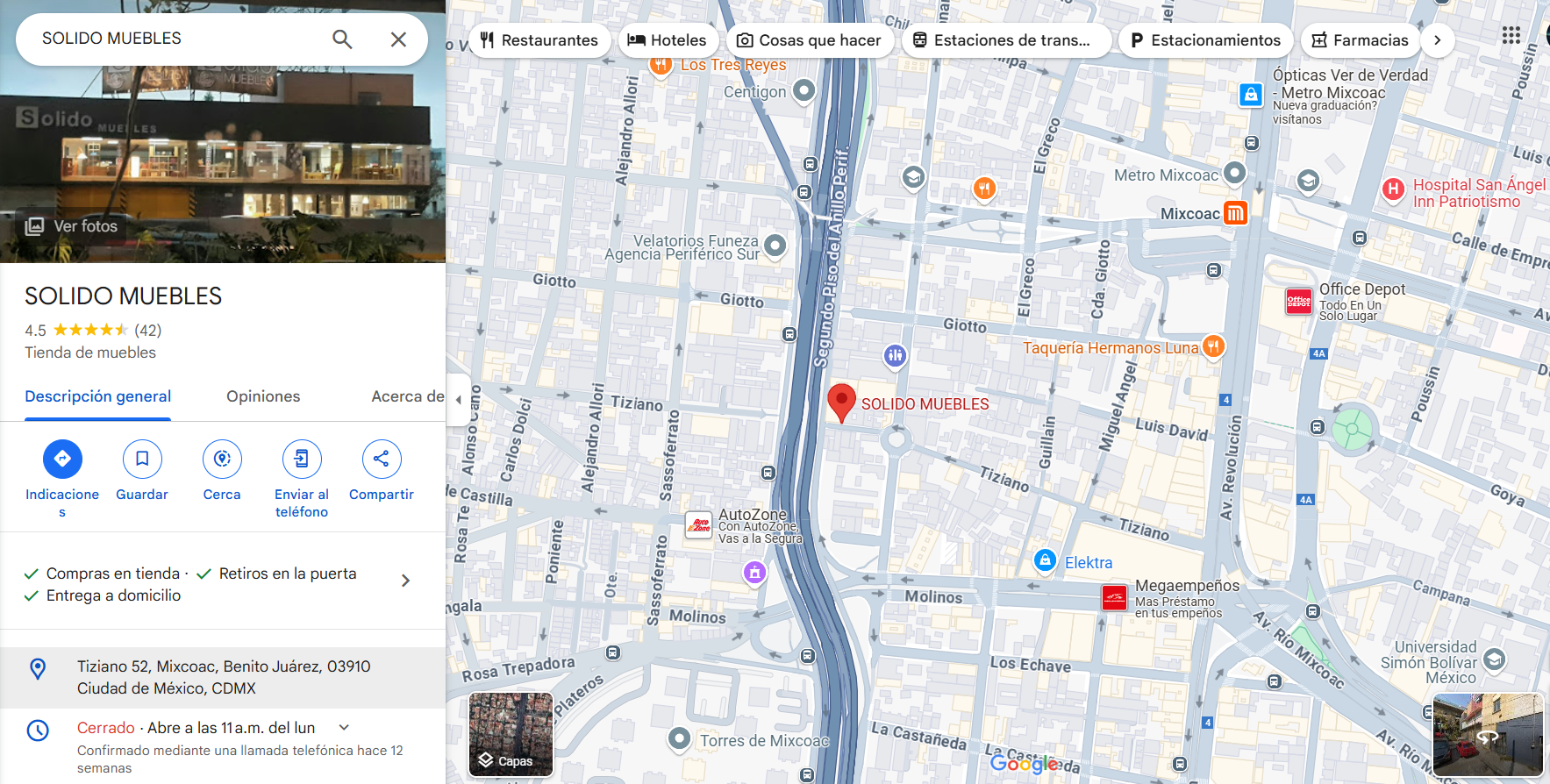Viewport: 1550px width, 784px height.
Task: Click the AutoZone map marker
Action: coord(698,525)
